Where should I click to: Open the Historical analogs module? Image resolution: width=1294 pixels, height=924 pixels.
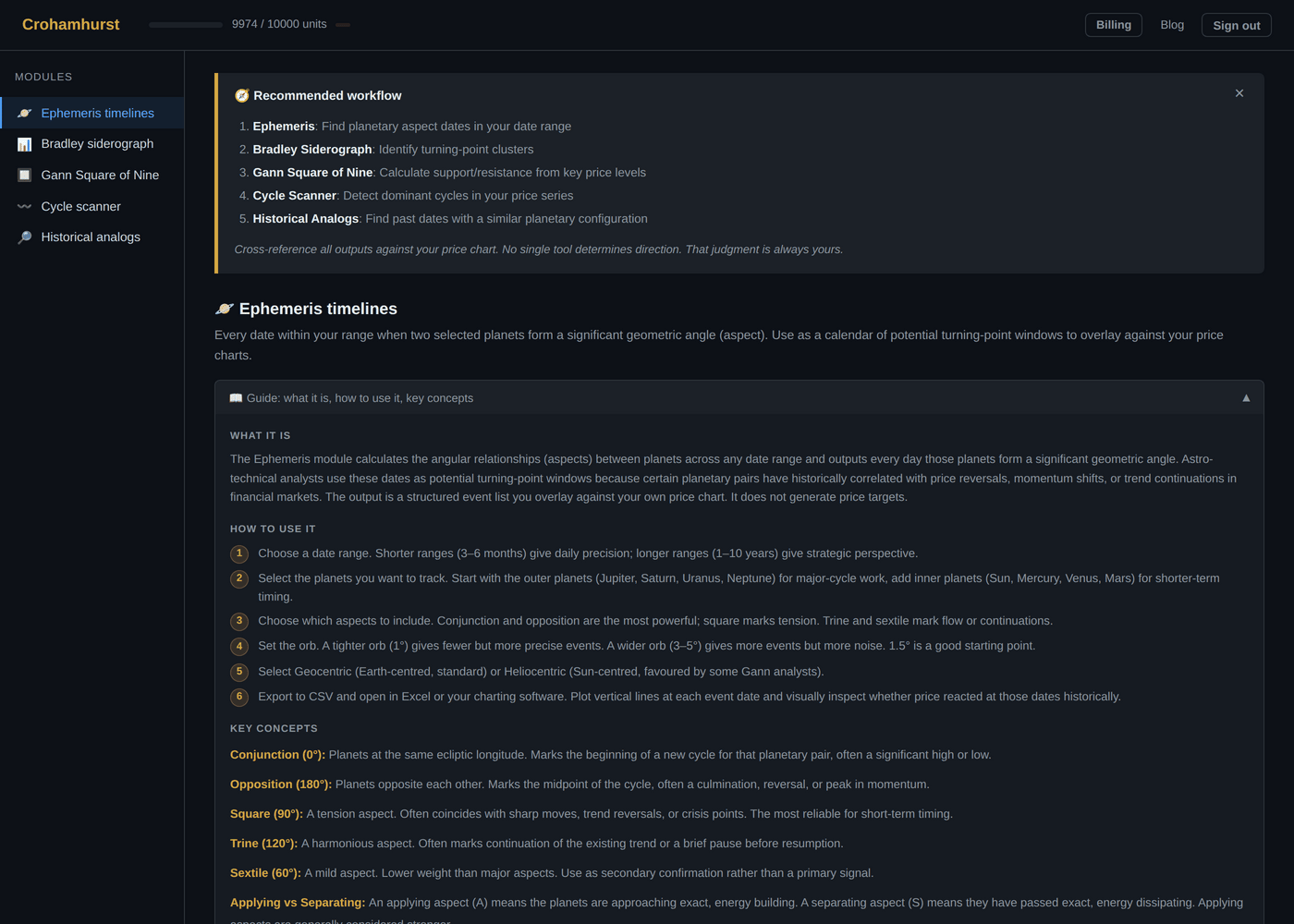coord(92,237)
